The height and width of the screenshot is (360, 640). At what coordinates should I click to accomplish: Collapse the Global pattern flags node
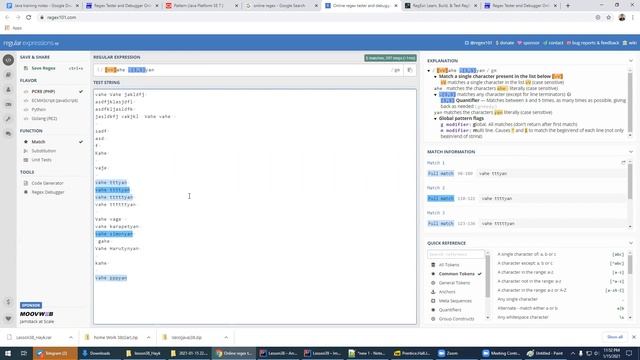(x=435, y=118)
